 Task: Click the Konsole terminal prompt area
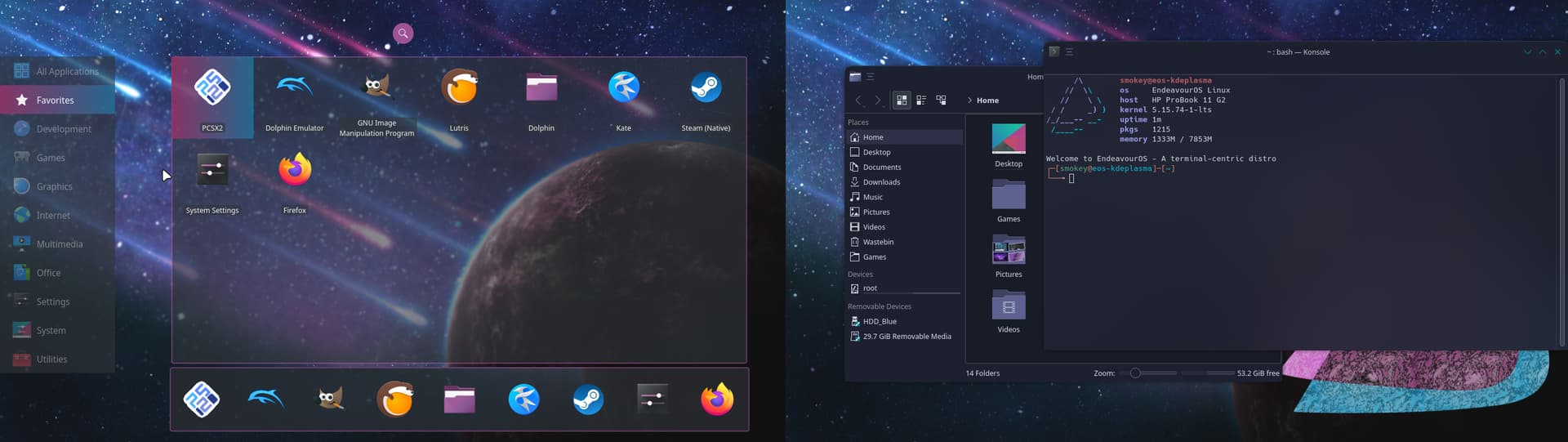point(1071,178)
